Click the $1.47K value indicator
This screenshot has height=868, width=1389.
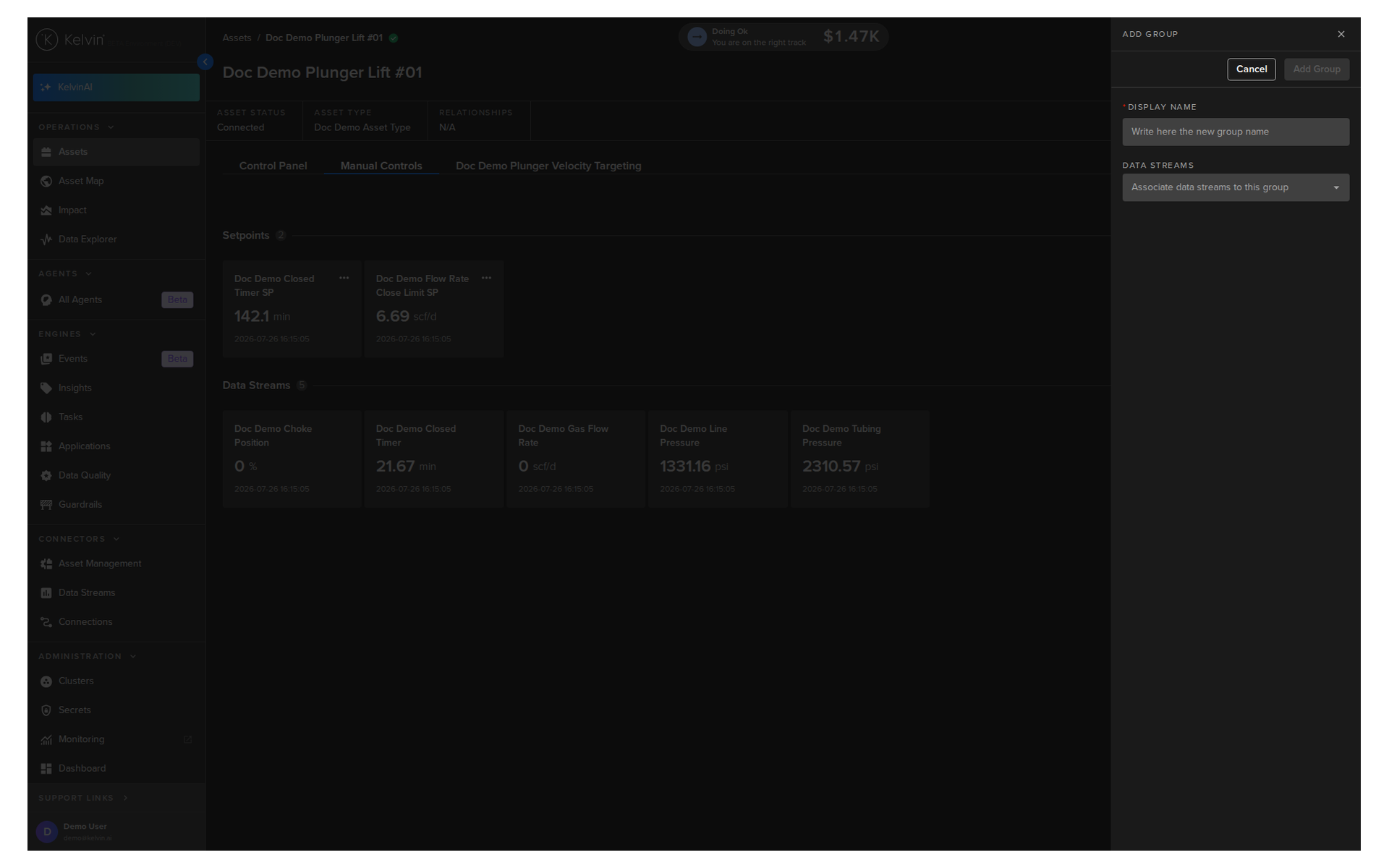[851, 36]
